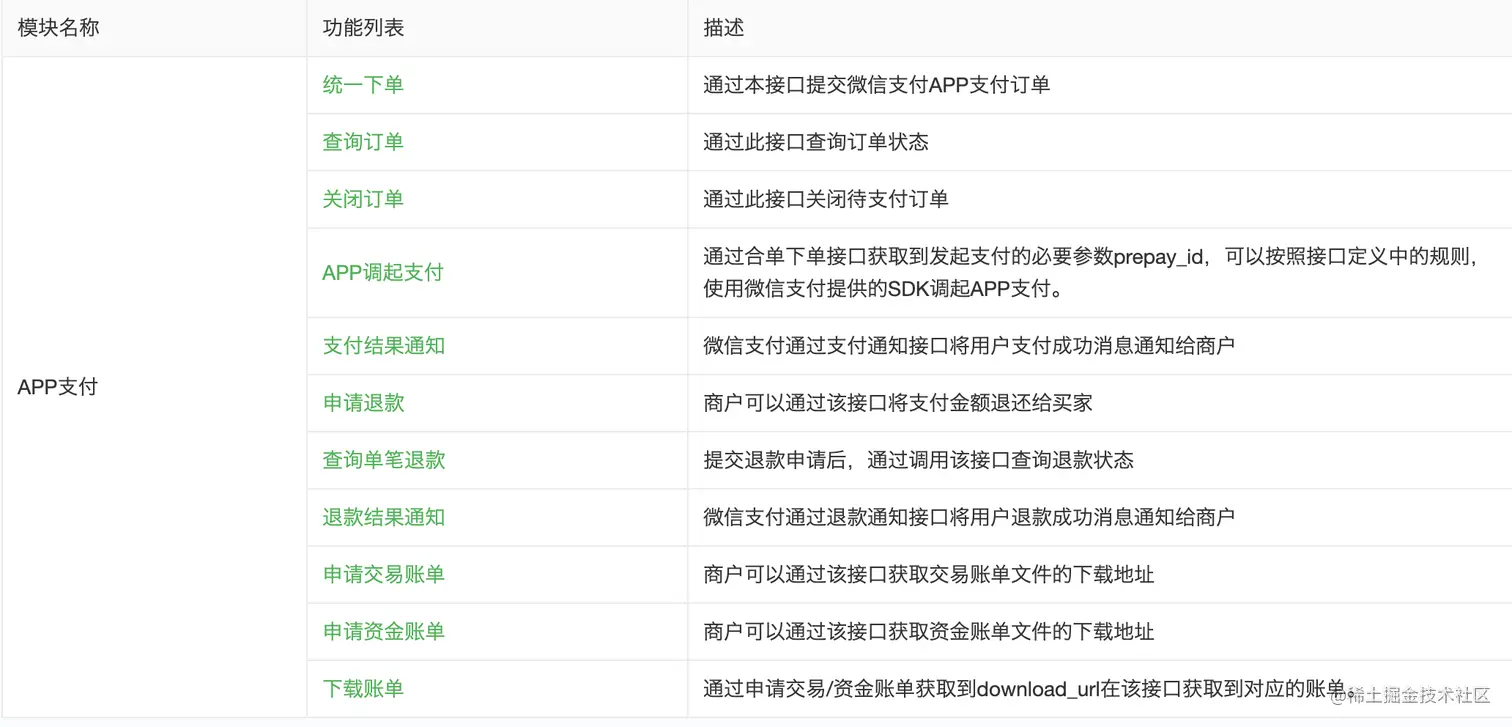Select the 功能列表 column header
The width and height of the screenshot is (1512, 727).
tap(363, 28)
